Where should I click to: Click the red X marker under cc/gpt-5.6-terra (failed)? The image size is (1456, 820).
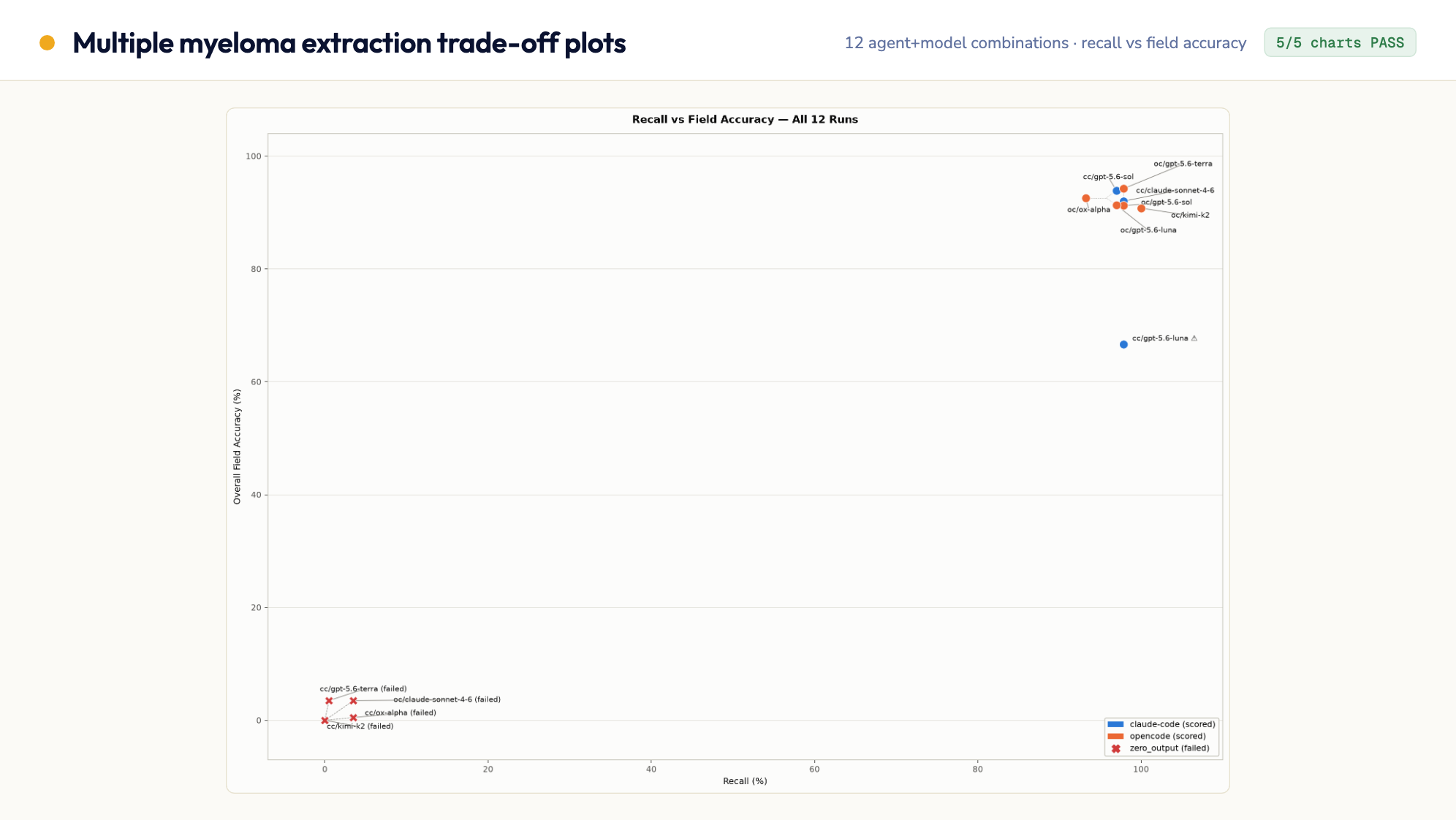click(x=329, y=701)
